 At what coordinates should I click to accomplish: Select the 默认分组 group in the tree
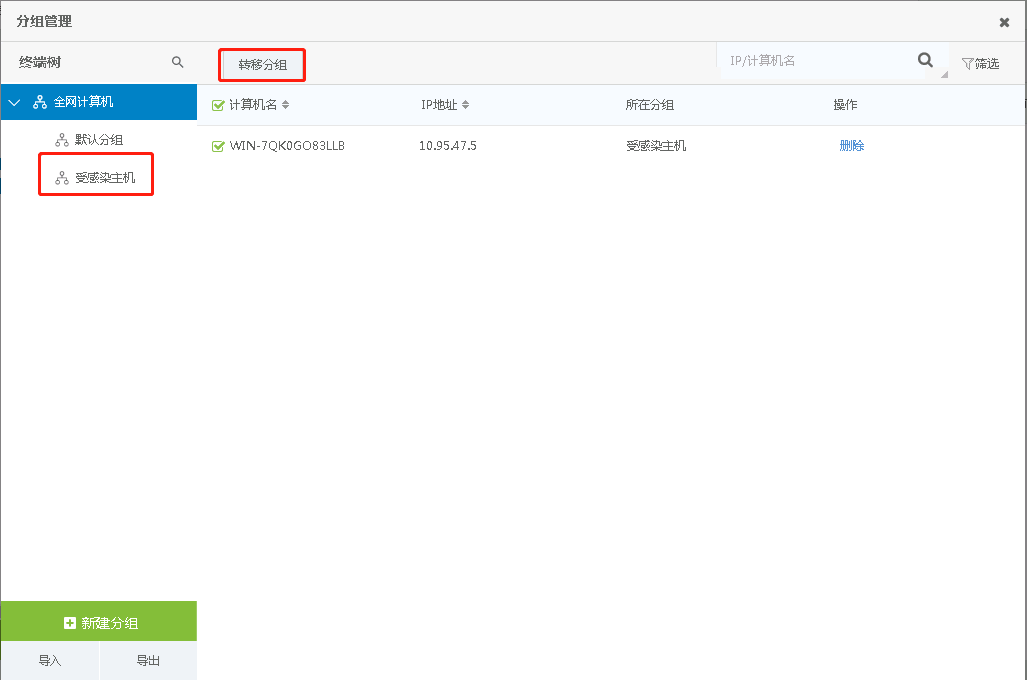(x=99, y=140)
